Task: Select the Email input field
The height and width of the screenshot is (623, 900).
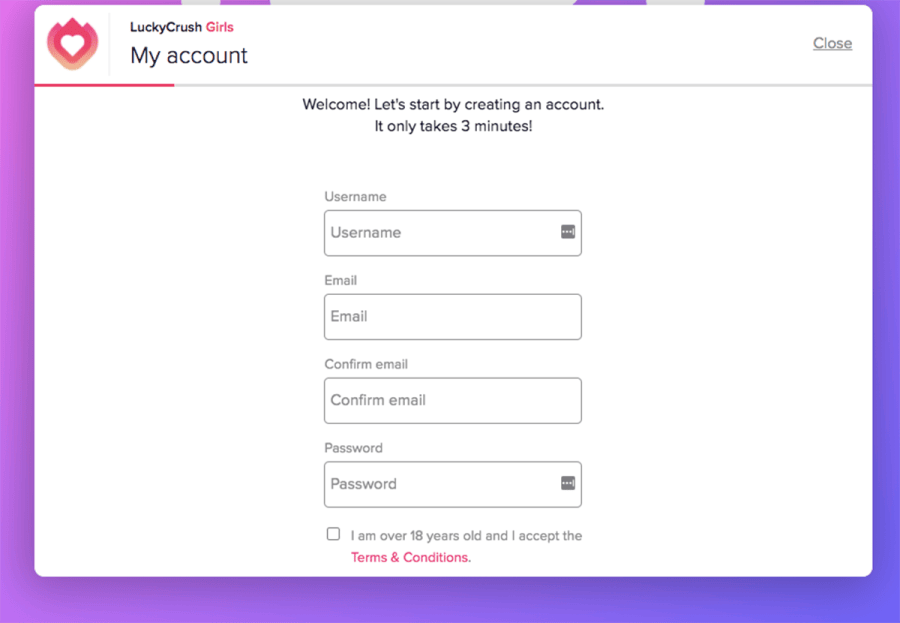Action: [452, 316]
